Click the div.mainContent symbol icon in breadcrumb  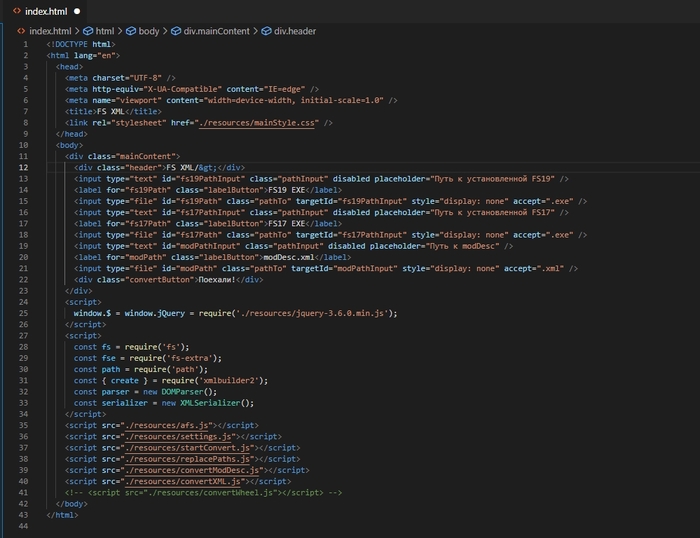(x=174, y=31)
